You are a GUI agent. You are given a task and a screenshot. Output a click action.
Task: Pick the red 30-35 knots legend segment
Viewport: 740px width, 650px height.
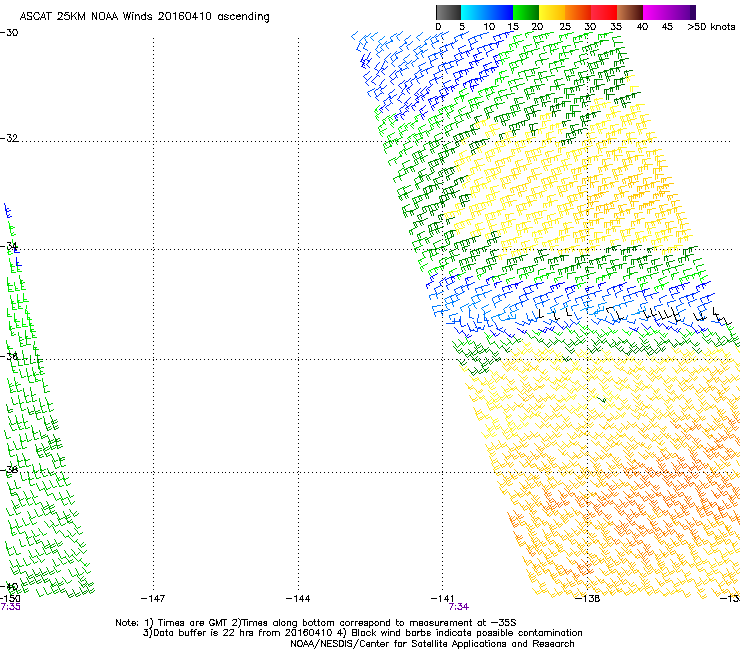(x=604, y=12)
